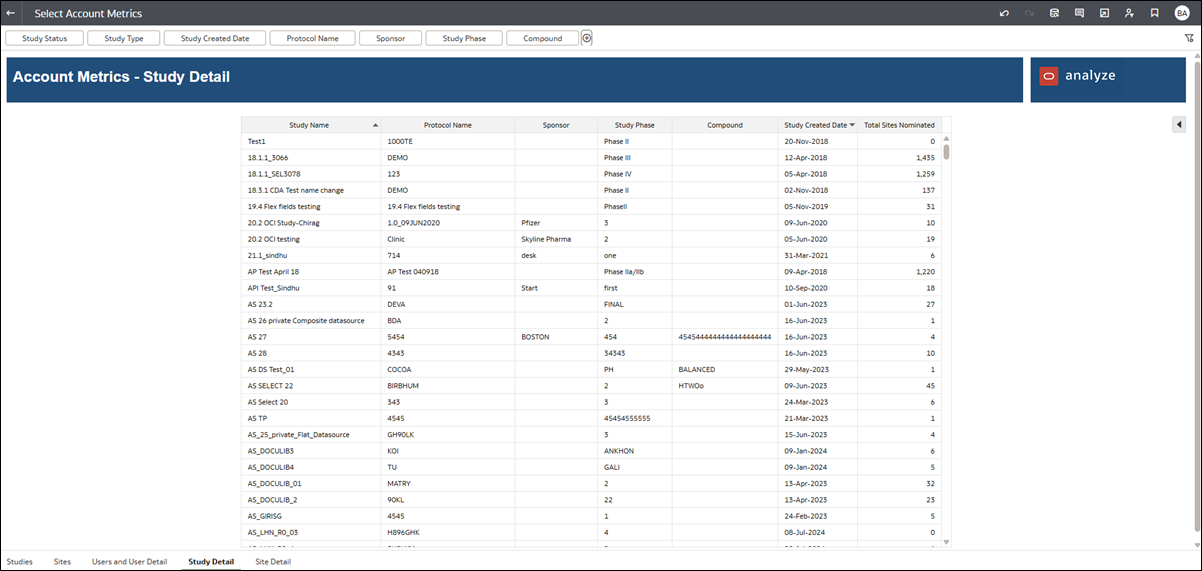
Task: Open the personalization user-filter icon
Action: [1129, 13]
